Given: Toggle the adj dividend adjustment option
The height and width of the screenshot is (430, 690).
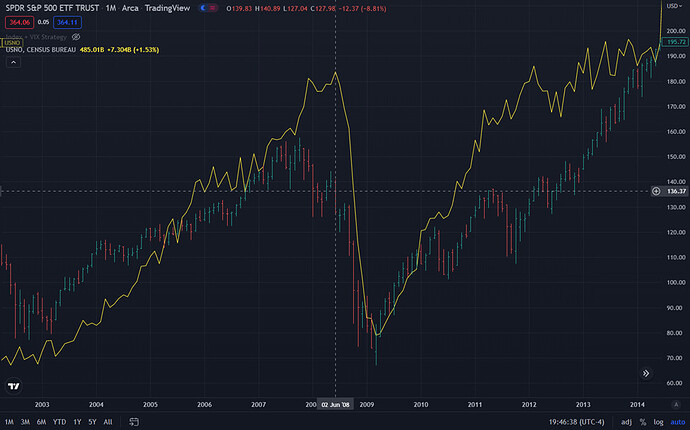Looking at the screenshot, I should click(626, 422).
